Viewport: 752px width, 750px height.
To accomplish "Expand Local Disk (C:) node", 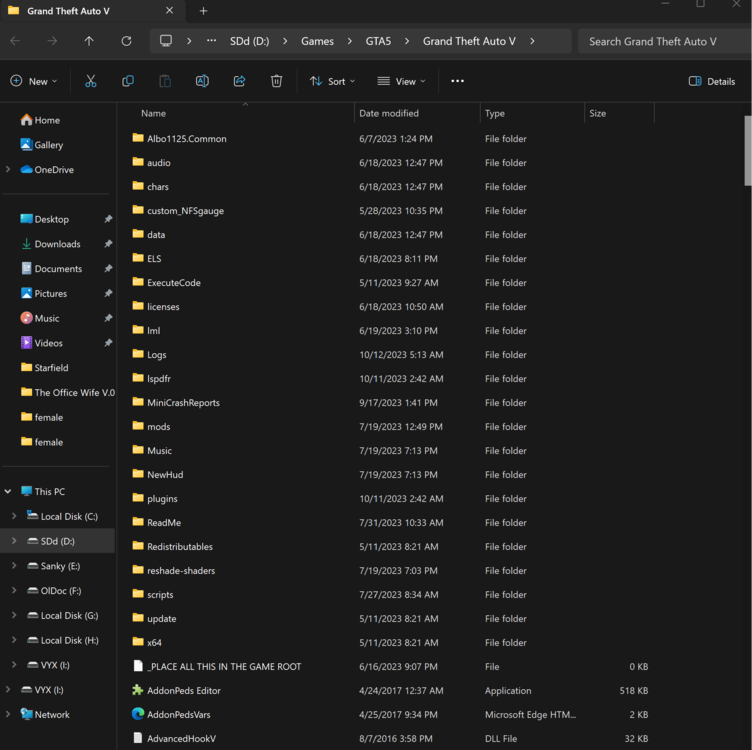I will coord(14,516).
